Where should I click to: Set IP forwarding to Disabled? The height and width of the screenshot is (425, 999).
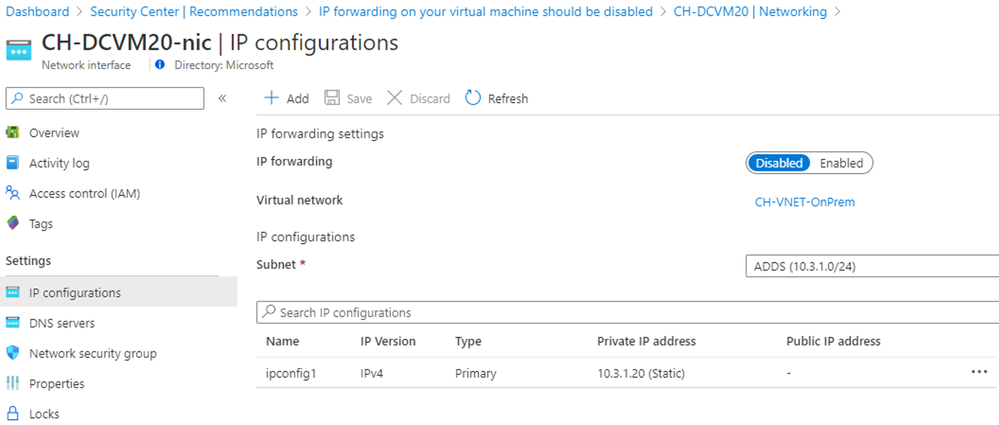point(779,163)
